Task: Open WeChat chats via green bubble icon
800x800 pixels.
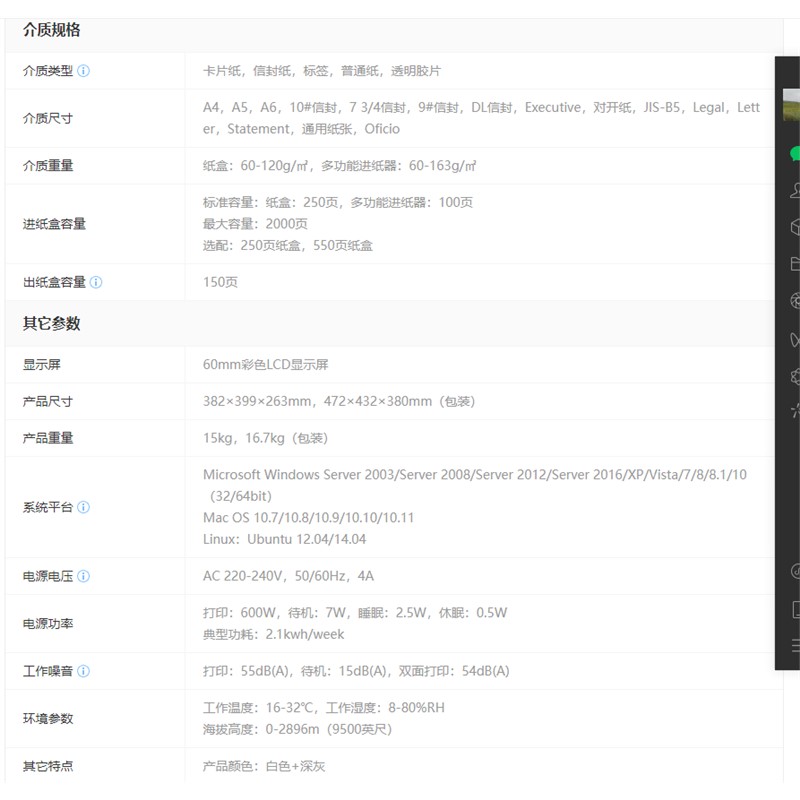Action: pyautogui.click(x=794, y=153)
